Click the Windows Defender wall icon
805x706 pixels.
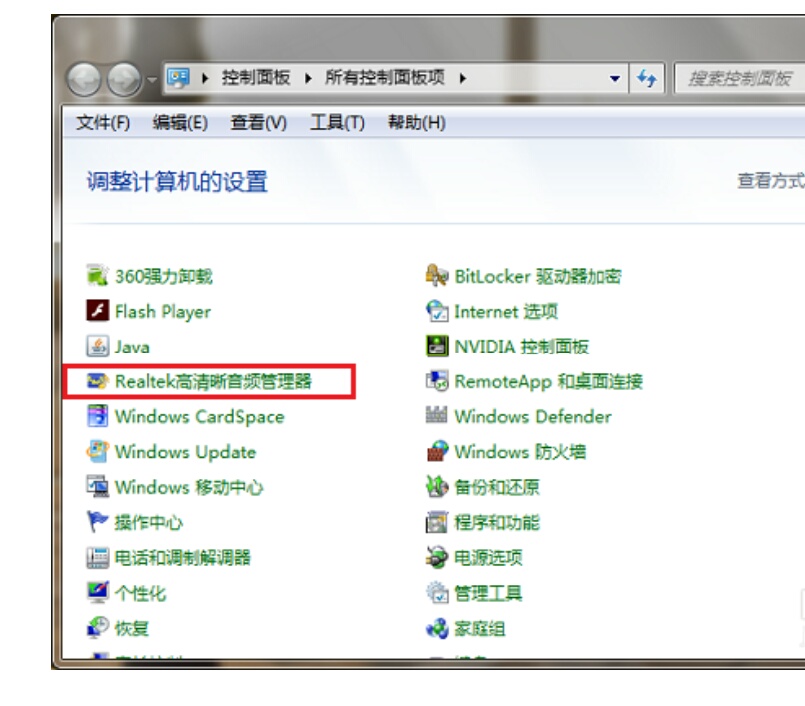[x=437, y=415]
